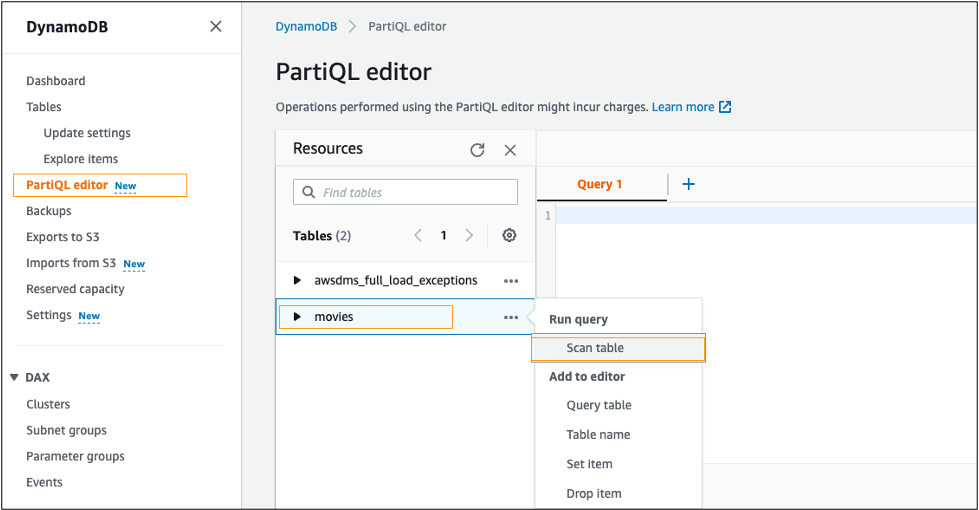The height and width of the screenshot is (510, 979).
Task: Go to previous tables page
Action: coord(418,235)
